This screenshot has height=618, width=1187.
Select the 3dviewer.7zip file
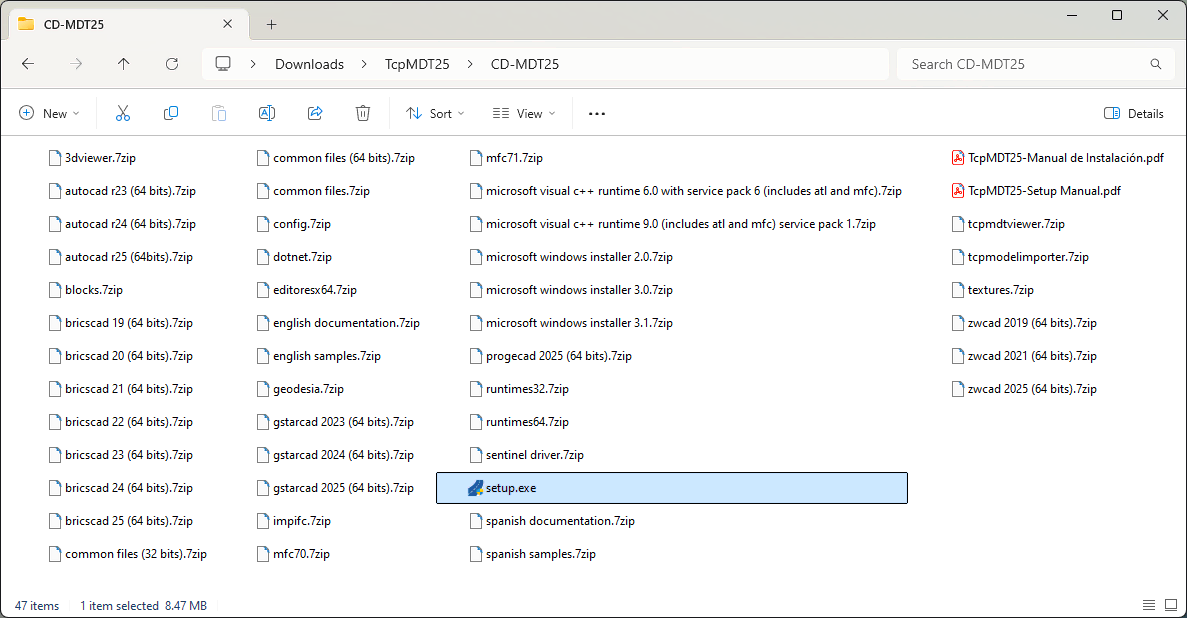tap(92, 158)
